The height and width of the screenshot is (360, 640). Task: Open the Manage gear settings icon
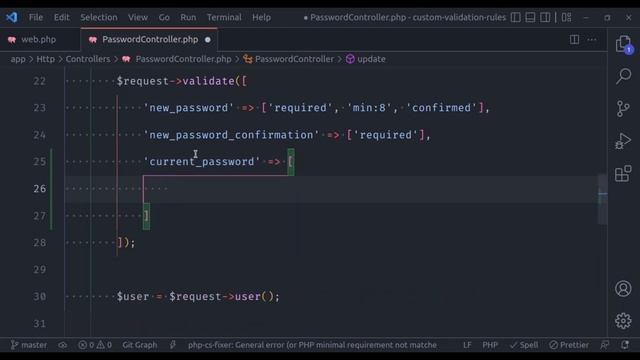point(623,321)
